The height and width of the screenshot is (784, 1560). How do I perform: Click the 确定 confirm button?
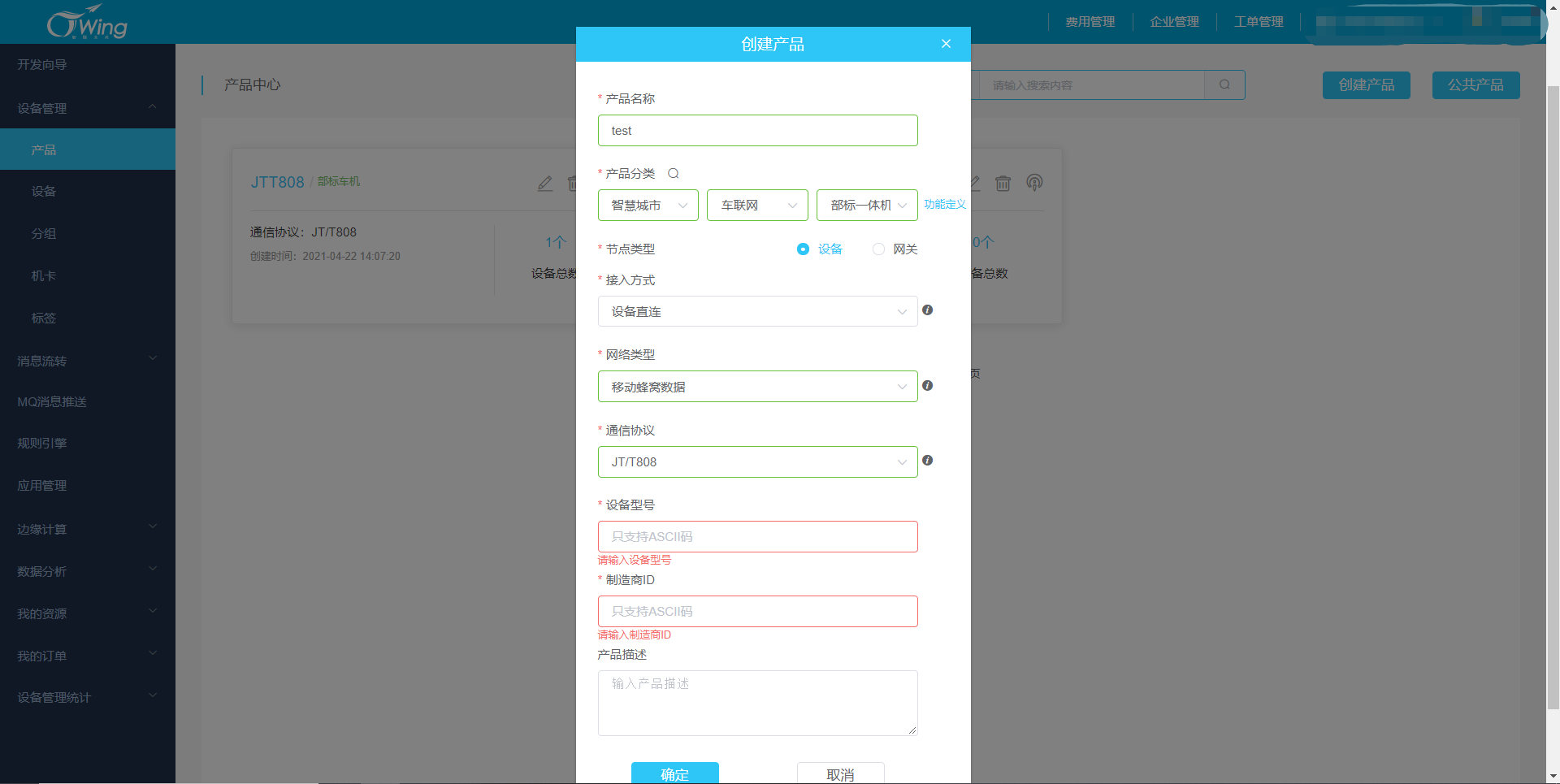tap(675, 773)
